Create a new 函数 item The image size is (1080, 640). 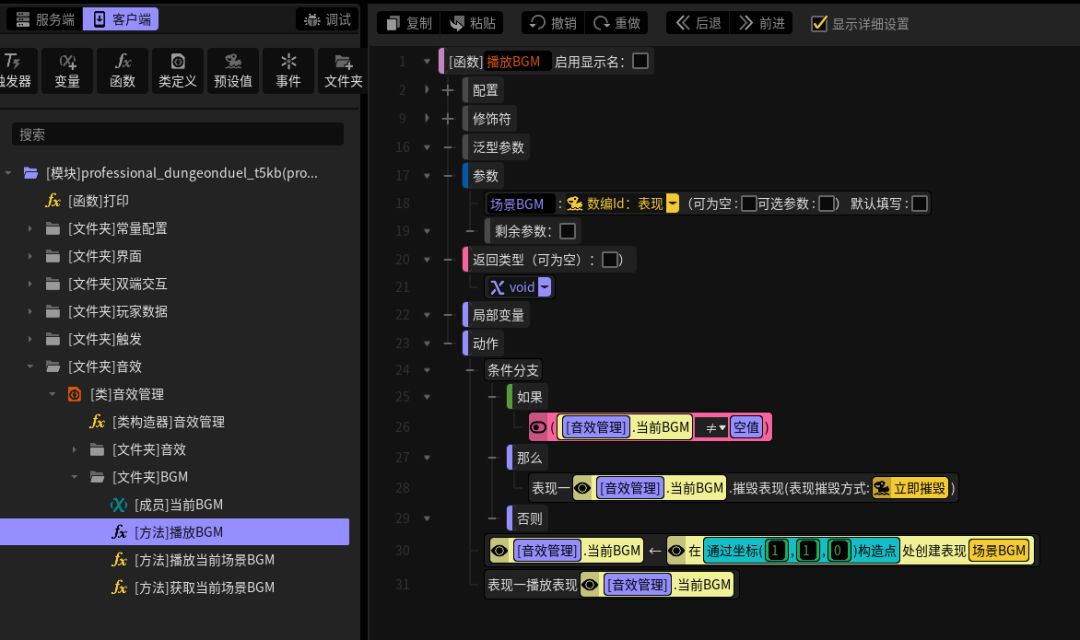click(x=123, y=70)
